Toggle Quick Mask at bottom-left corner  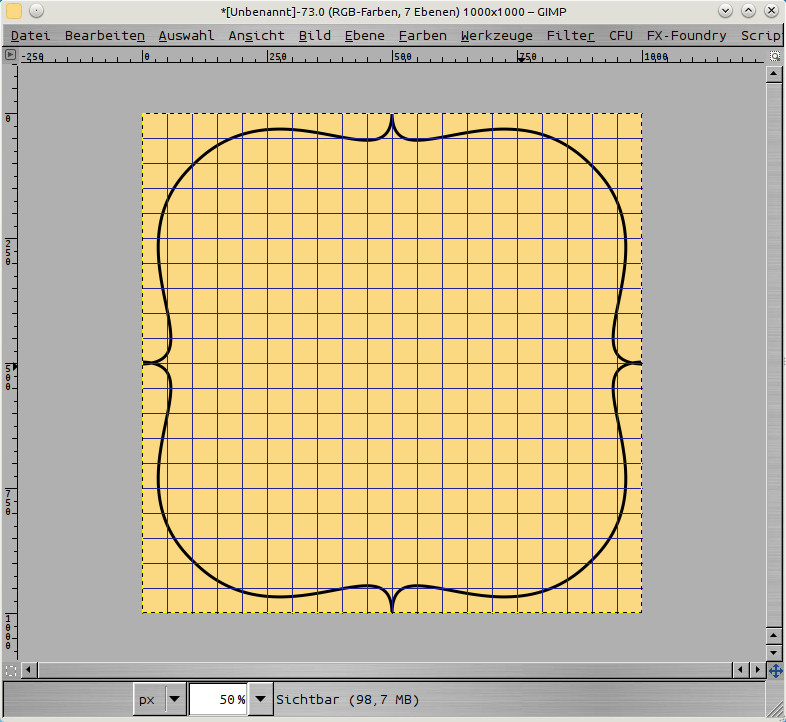click(11, 670)
